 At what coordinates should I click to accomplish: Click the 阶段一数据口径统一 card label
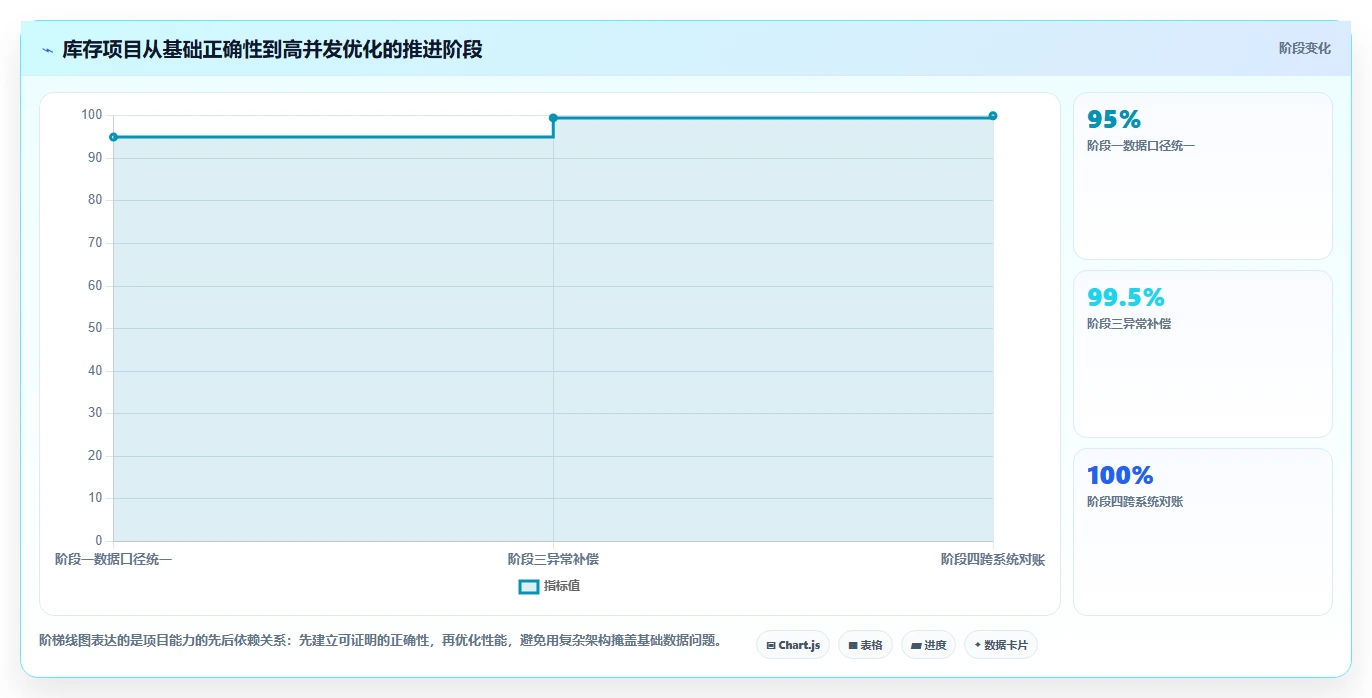coord(1141,146)
